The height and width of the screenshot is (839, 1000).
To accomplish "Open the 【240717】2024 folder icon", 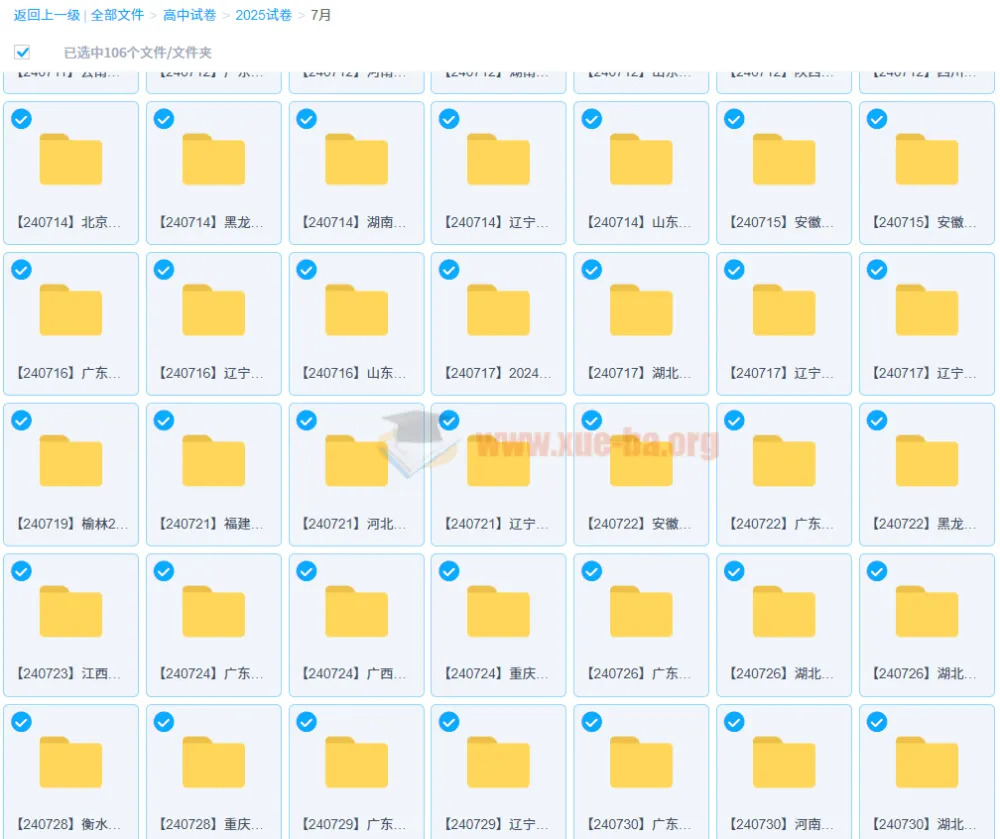I will [498, 311].
